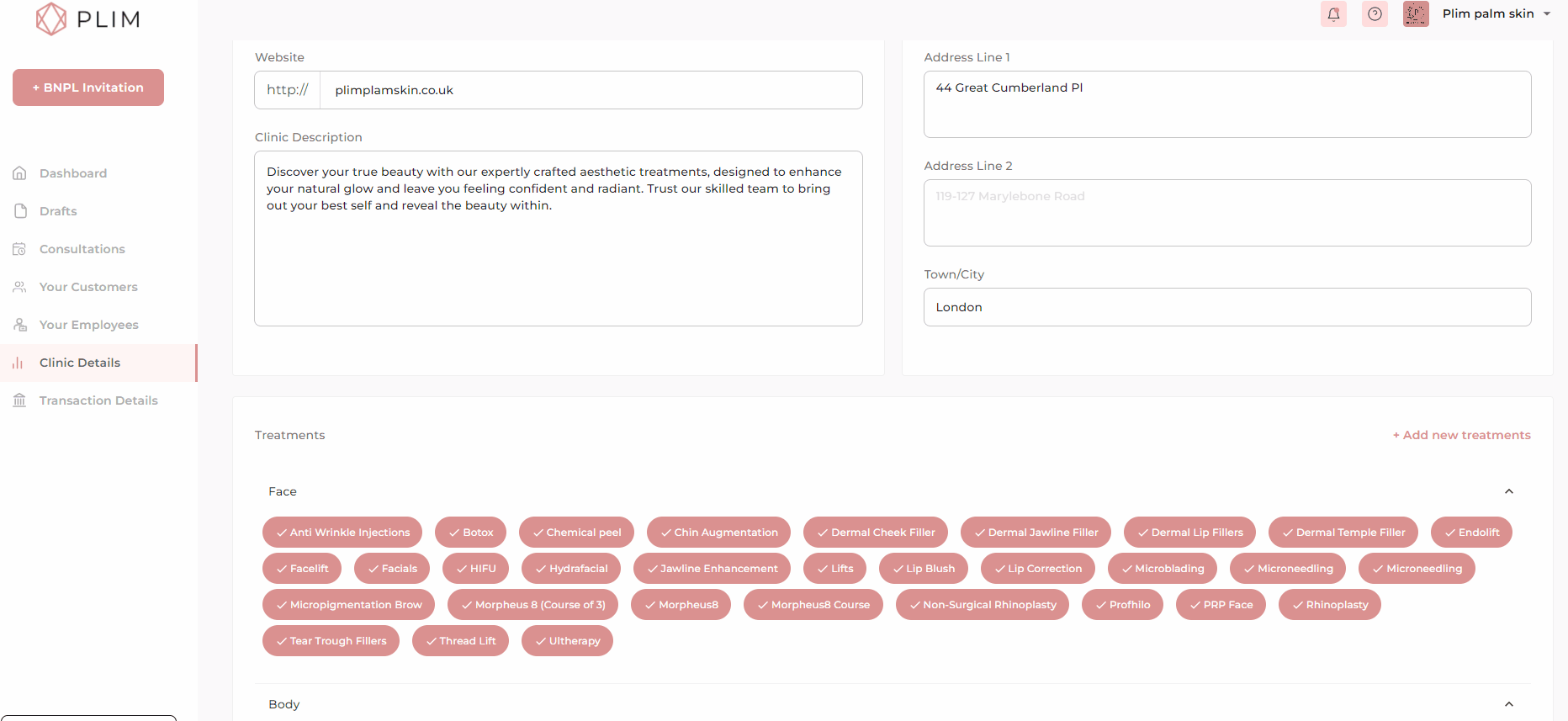Go to Your Customers page
Image resolution: width=1568 pixels, height=721 pixels.
88,287
